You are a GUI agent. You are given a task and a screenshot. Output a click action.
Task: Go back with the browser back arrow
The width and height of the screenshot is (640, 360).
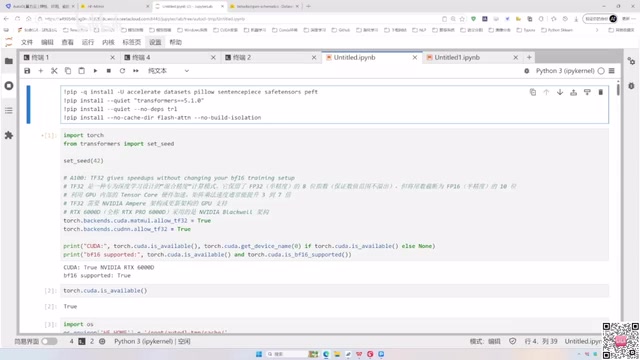click(6, 19)
